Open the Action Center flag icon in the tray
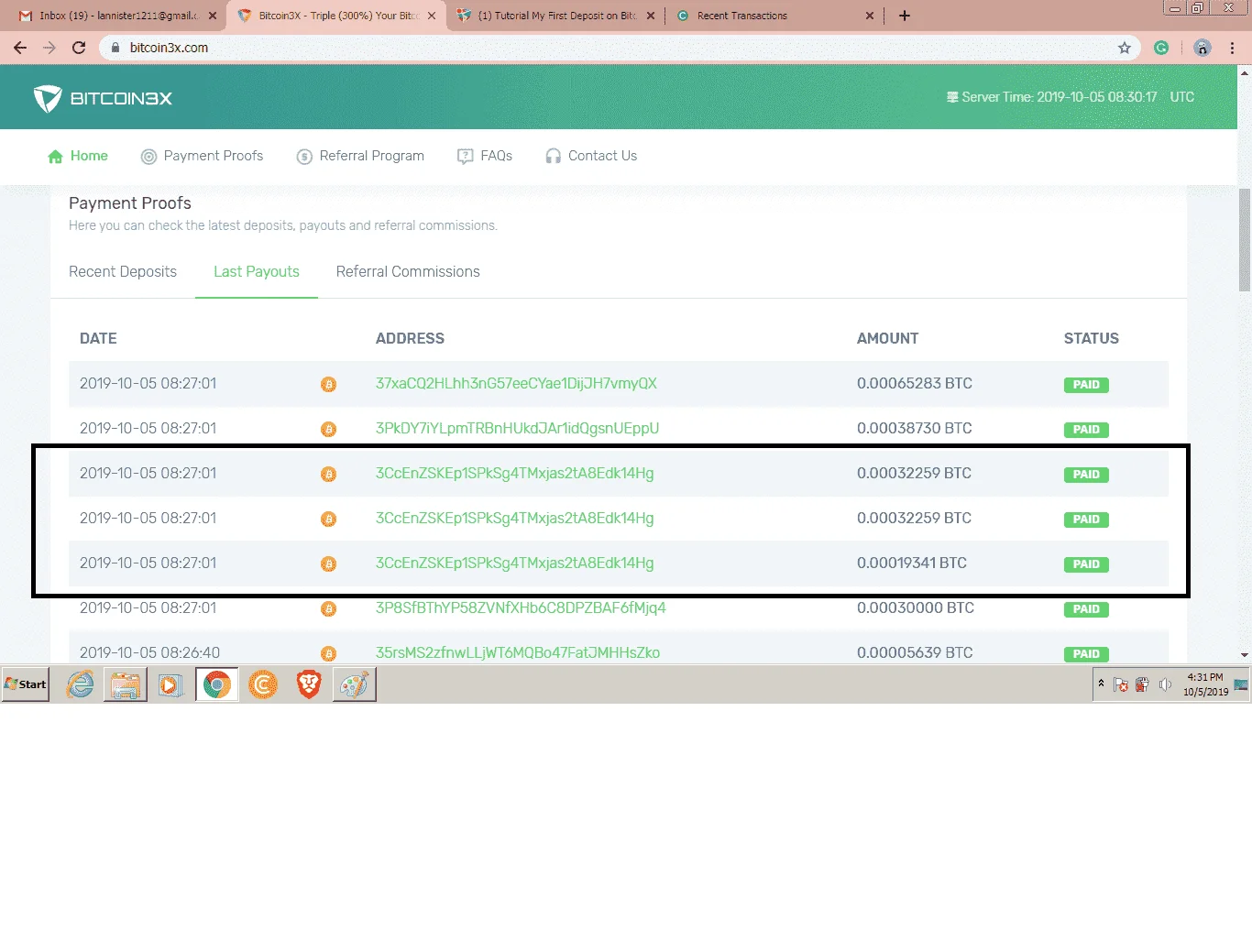The width and height of the screenshot is (1252, 952). 1120,684
